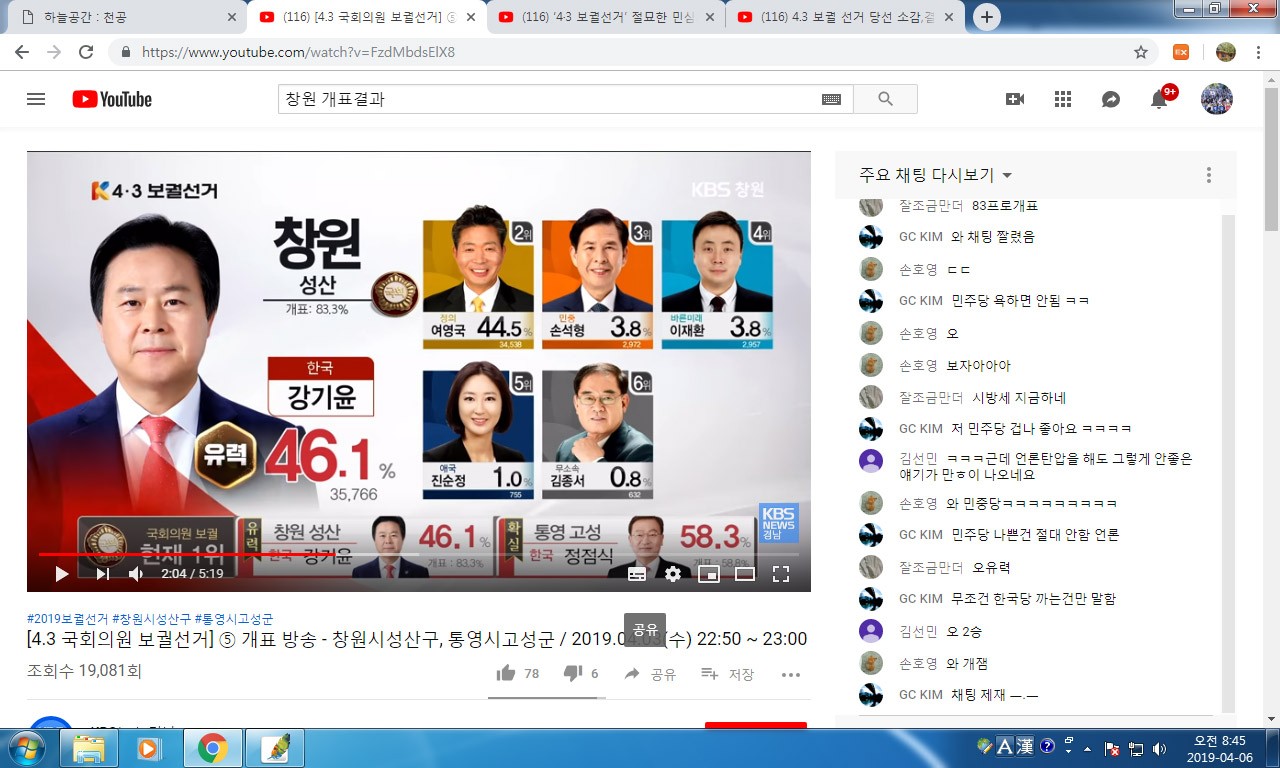This screenshot has width=1280, height=768.
Task: Open the notifications bell
Action: coord(1159,99)
